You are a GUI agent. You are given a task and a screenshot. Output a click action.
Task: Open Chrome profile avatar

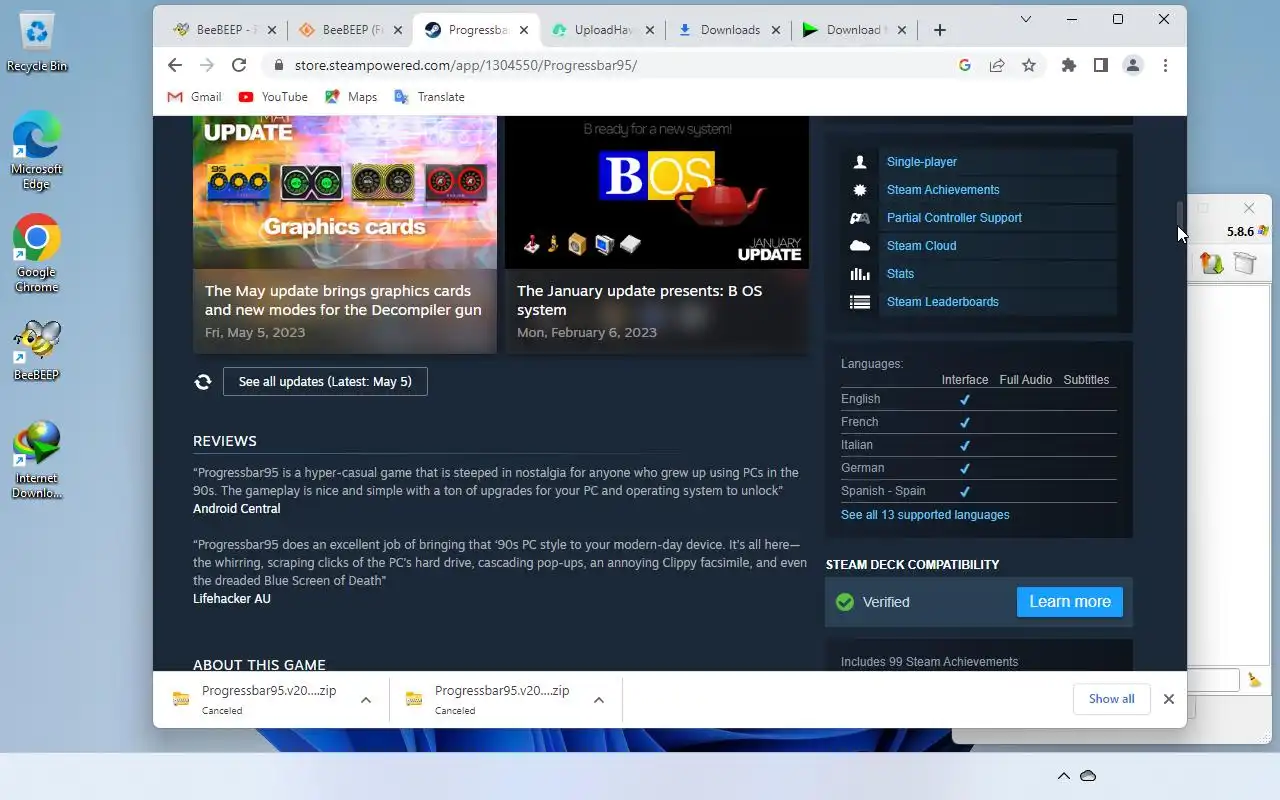click(x=1132, y=65)
